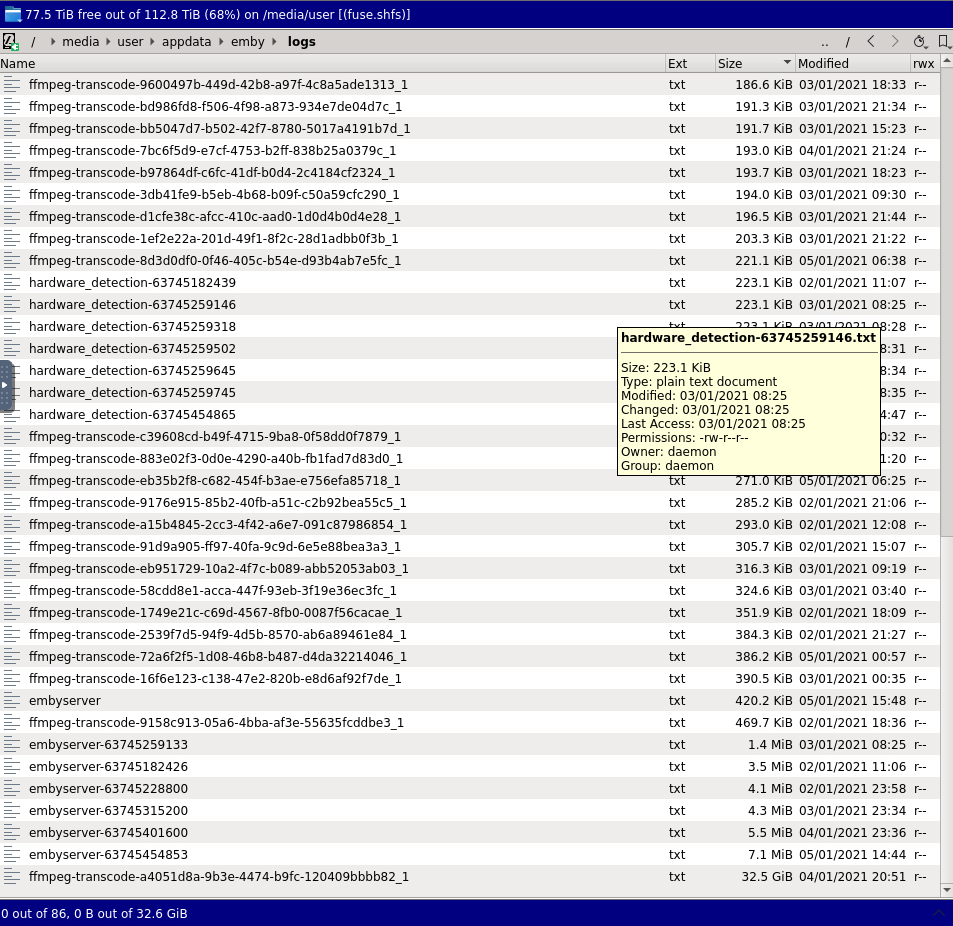Click icon of ffmpeg-transcode-a15b4845 row
Image resolution: width=953 pixels, height=926 pixels.
tap(12, 524)
